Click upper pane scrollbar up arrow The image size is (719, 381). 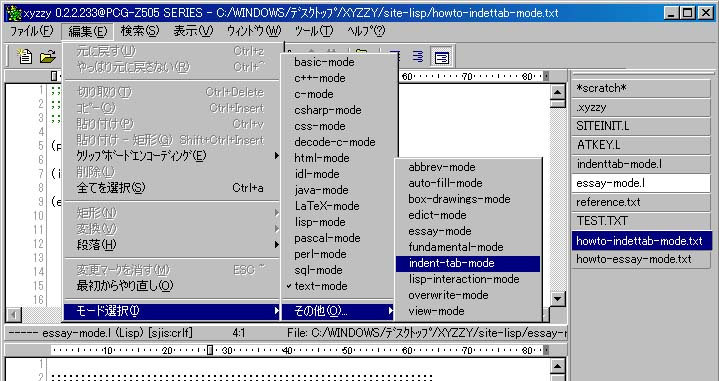(x=558, y=92)
